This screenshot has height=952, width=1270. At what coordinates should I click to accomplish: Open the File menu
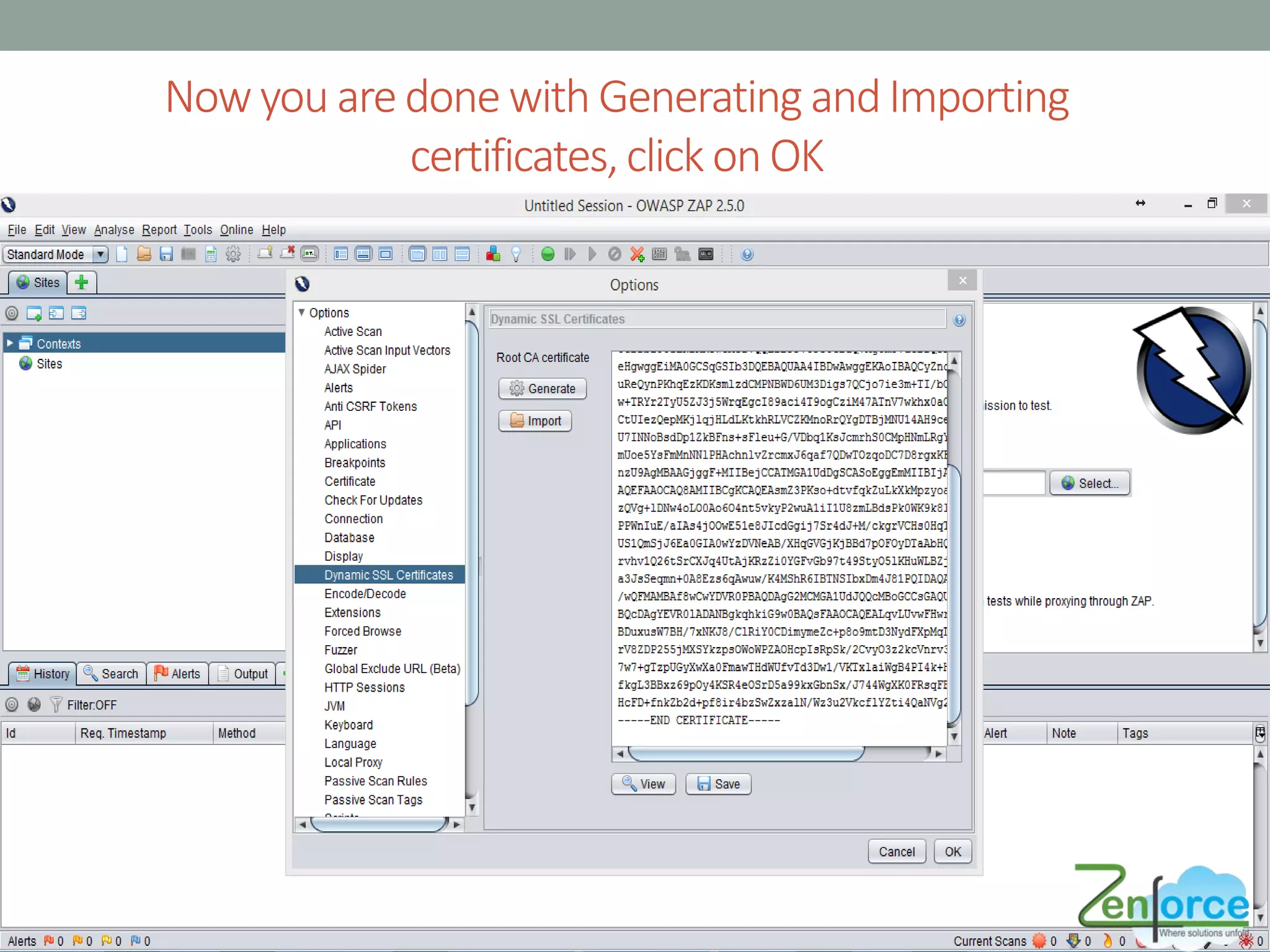[x=17, y=230]
